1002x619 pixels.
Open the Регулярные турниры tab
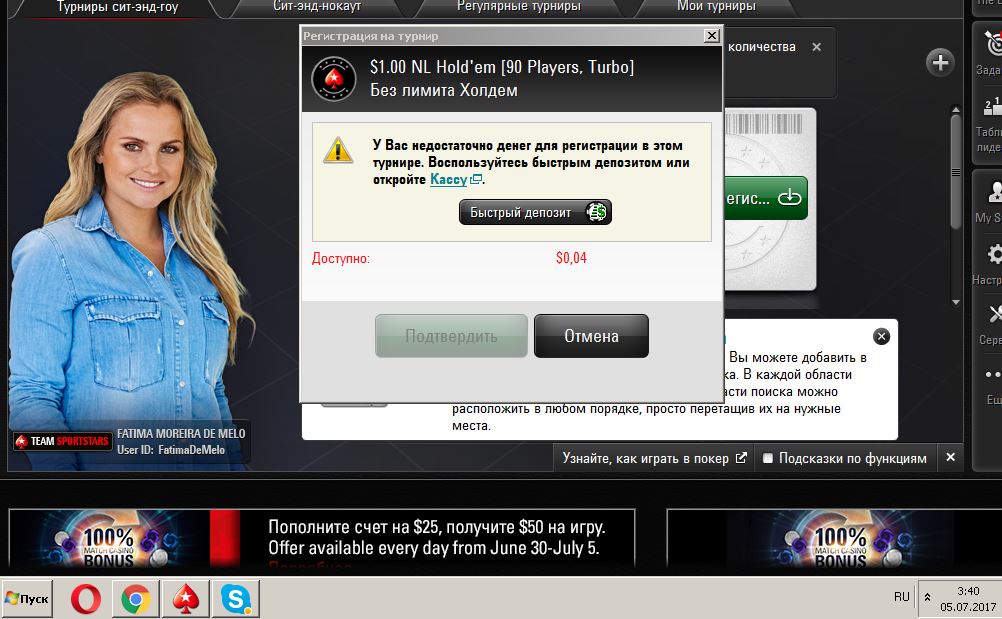(519, 7)
